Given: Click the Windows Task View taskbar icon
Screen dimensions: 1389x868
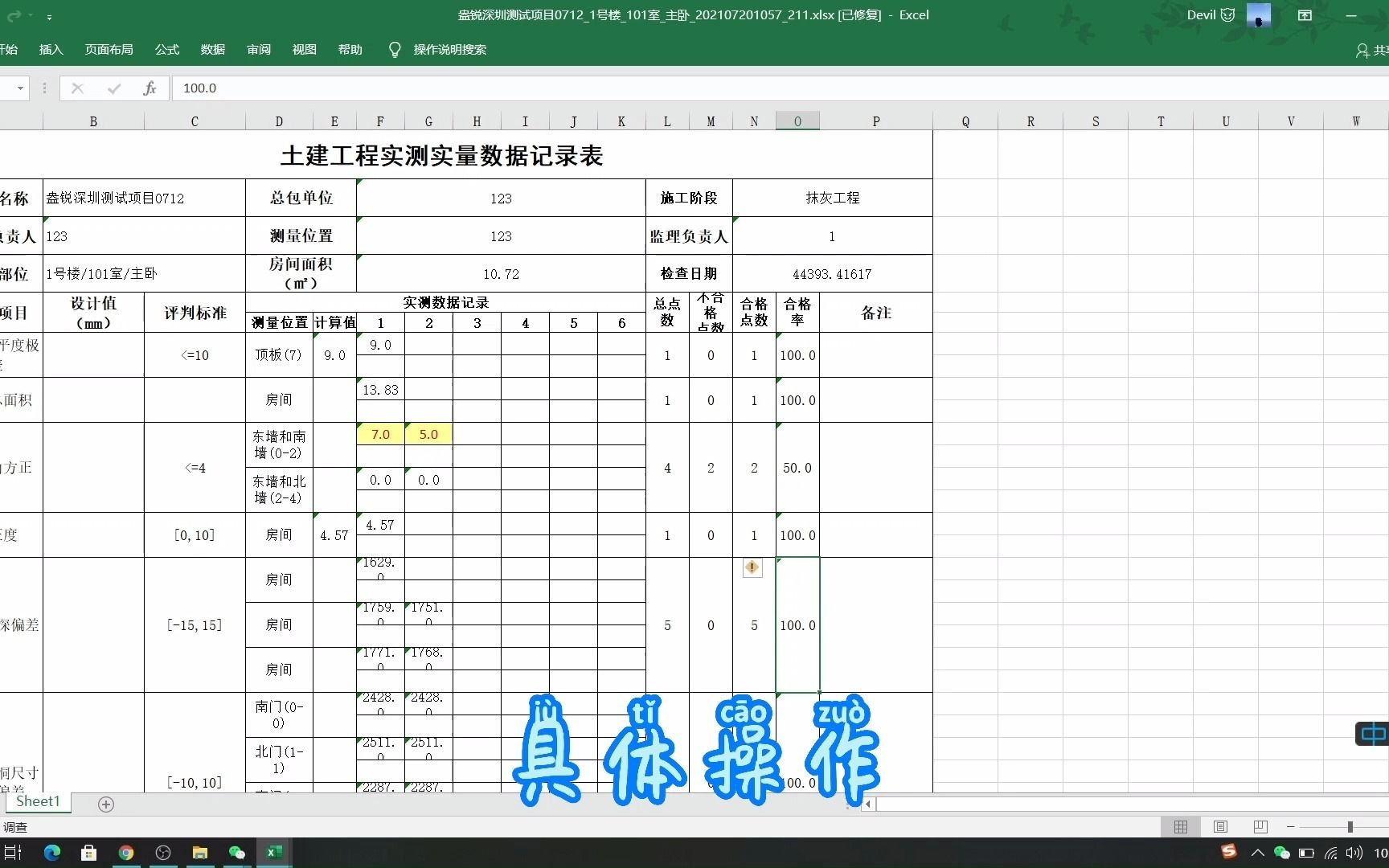Looking at the screenshot, I should coord(14,853).
